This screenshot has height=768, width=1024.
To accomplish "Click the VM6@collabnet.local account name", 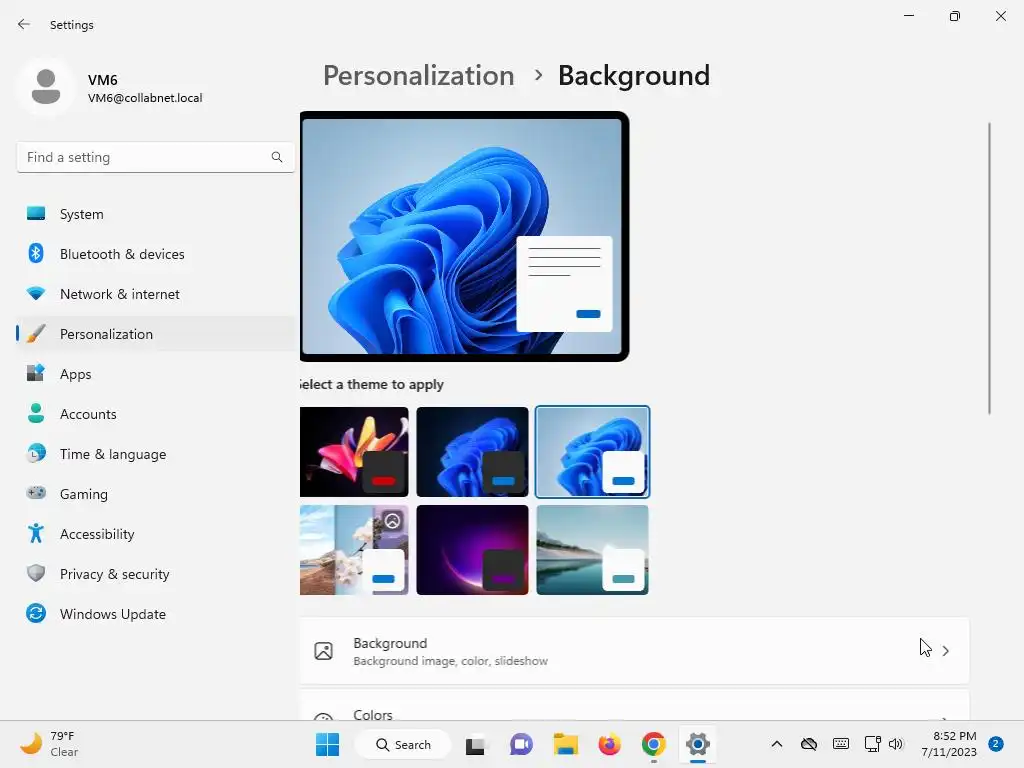I will coord(145,98).
